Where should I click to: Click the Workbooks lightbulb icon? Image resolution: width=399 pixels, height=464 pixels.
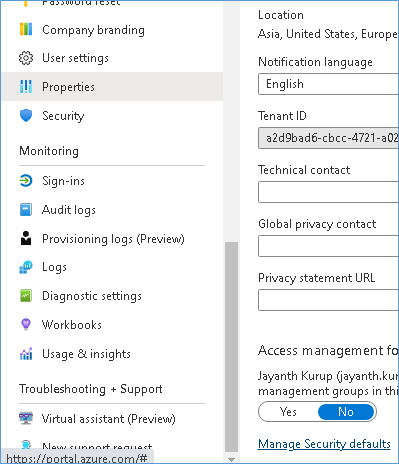click(x=26, y=324)
